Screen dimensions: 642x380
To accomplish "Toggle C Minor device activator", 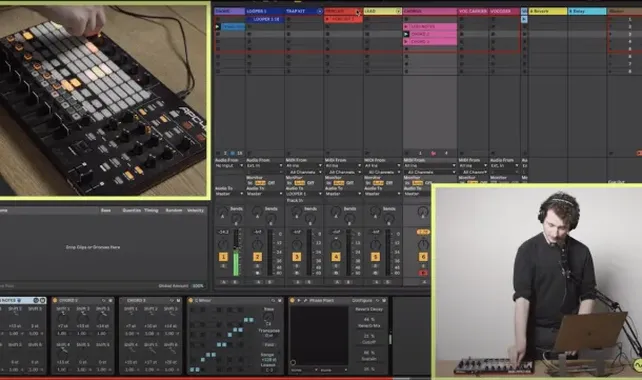I will (x=190, y=301).
